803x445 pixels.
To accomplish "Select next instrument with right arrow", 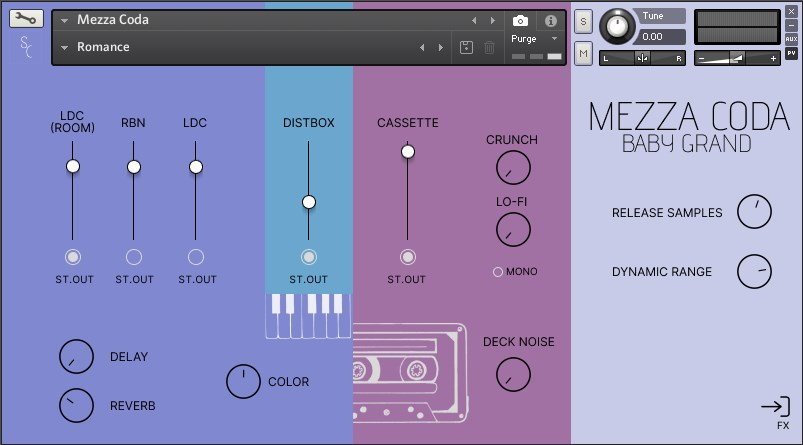I will 492,20.
